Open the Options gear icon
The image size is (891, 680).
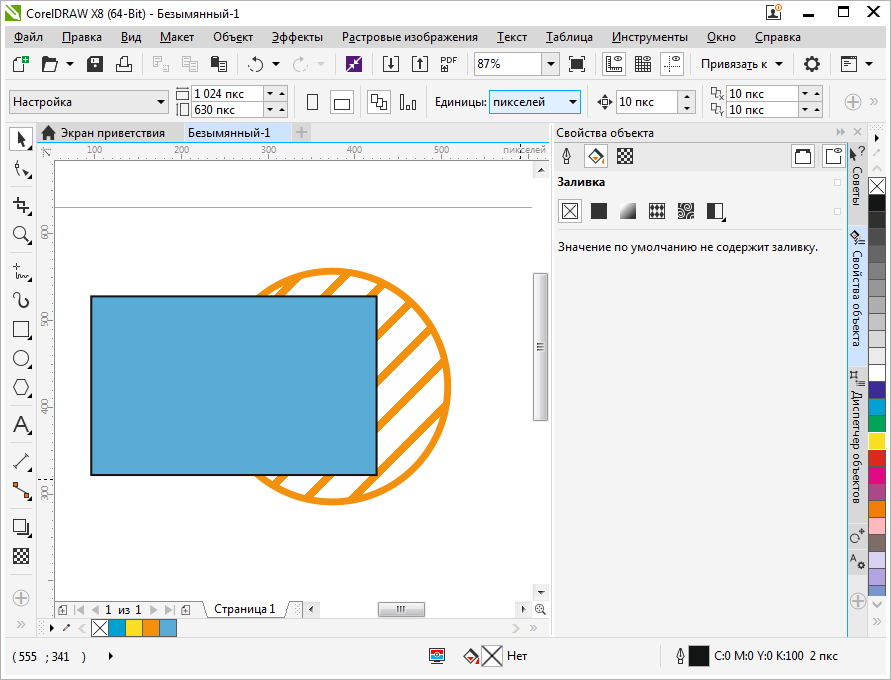click(812, 64)
